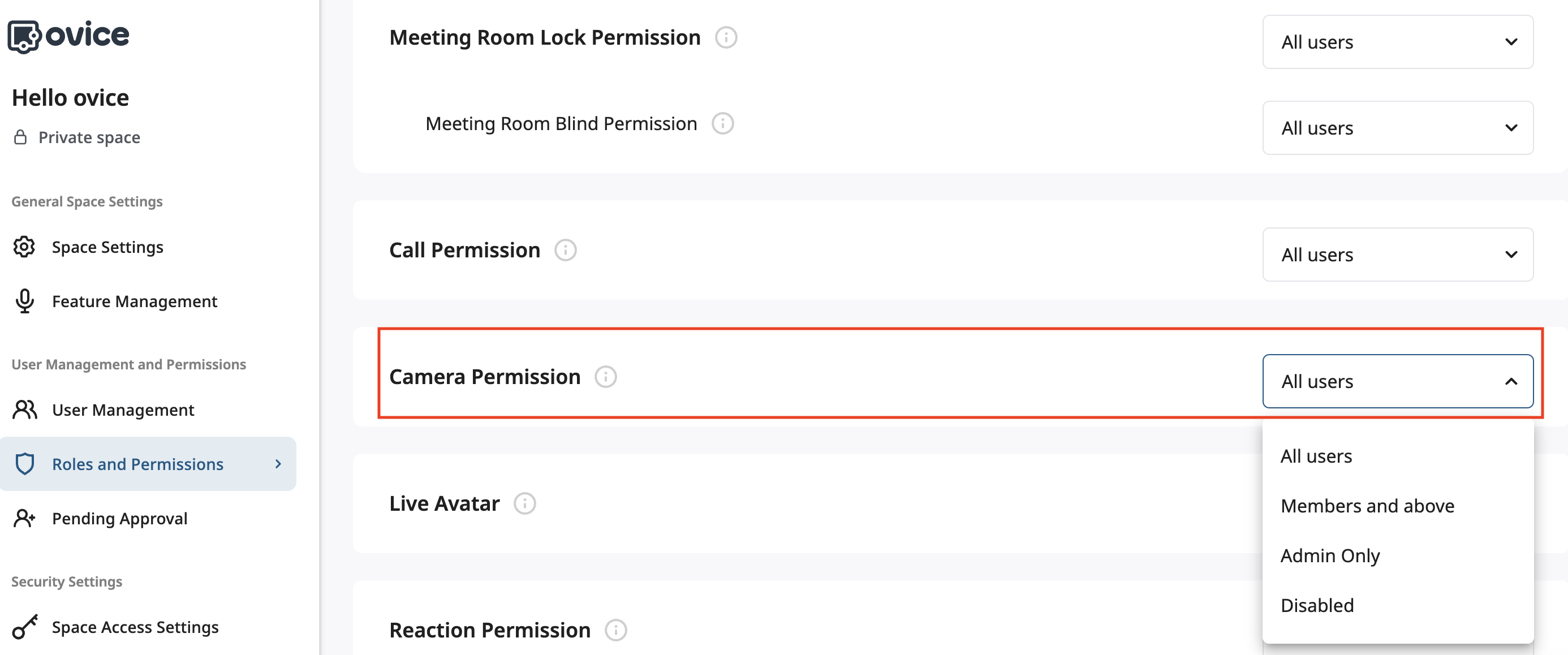The width and height of the screenshot is (1568, 655).
Task: Navigate to Pending Approval
Action: tap(119, 518)
